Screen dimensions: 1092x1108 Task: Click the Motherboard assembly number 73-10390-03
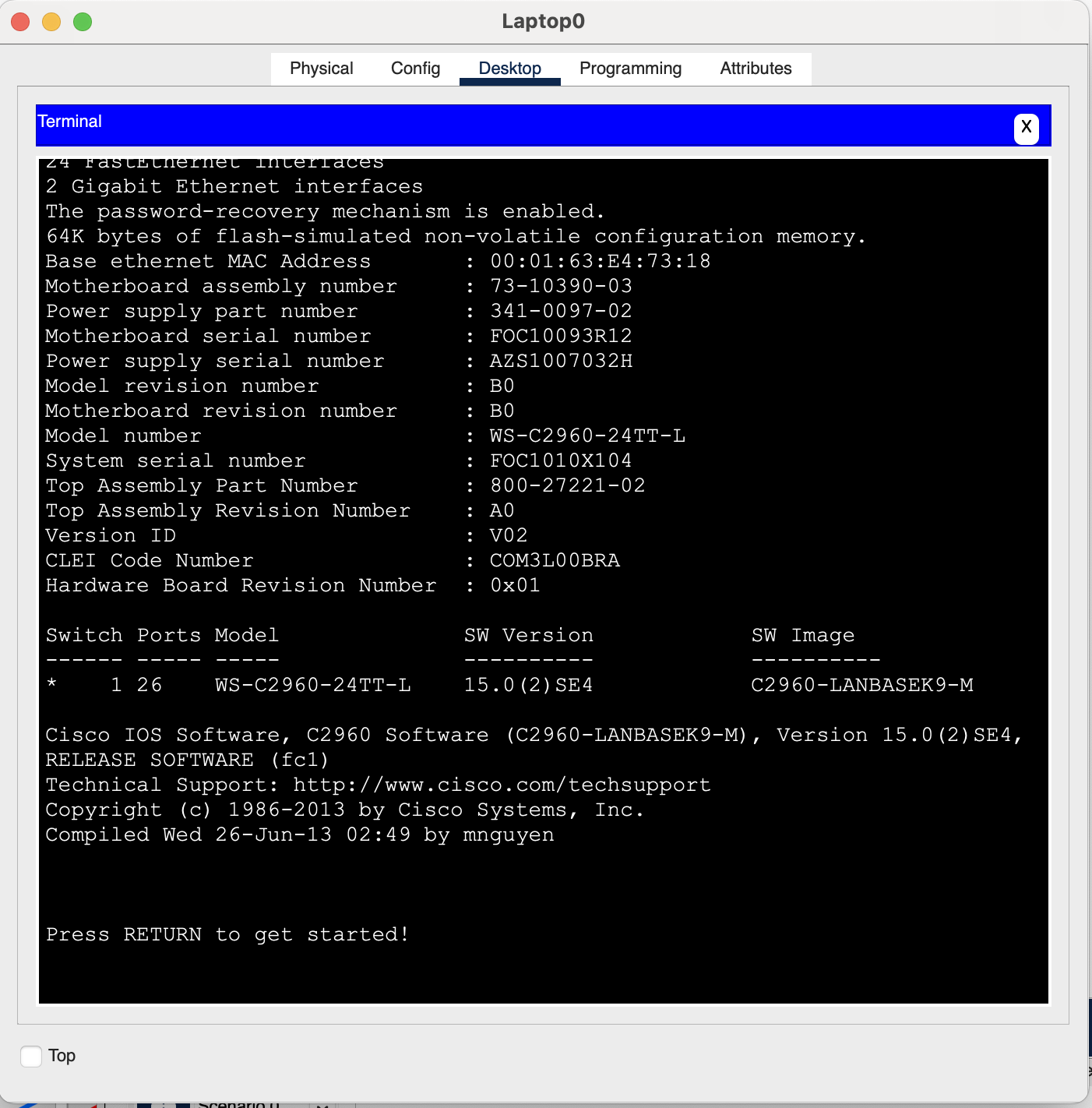coord(561,286)
